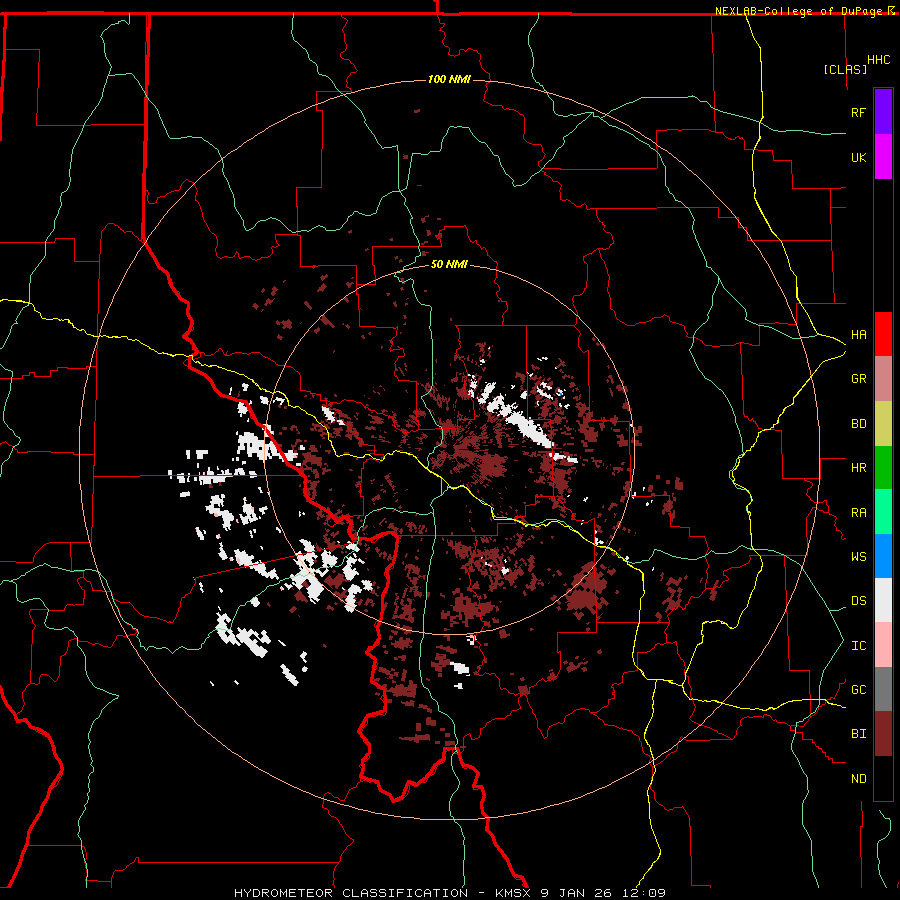900x900 pixels.
Task: Click the RA light green legend swatch
Action: point(883,512)
